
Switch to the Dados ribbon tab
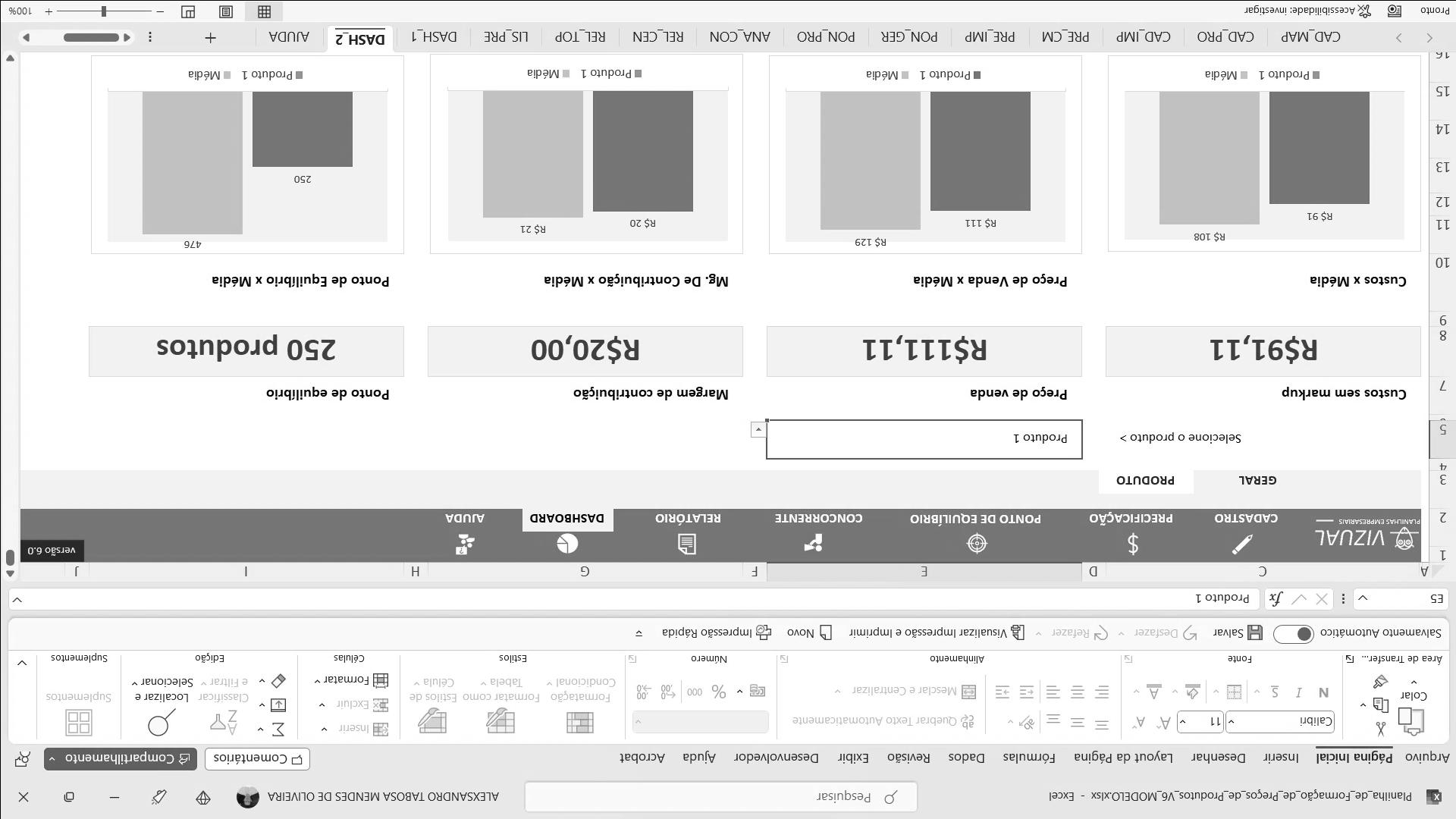coord(966,758)
